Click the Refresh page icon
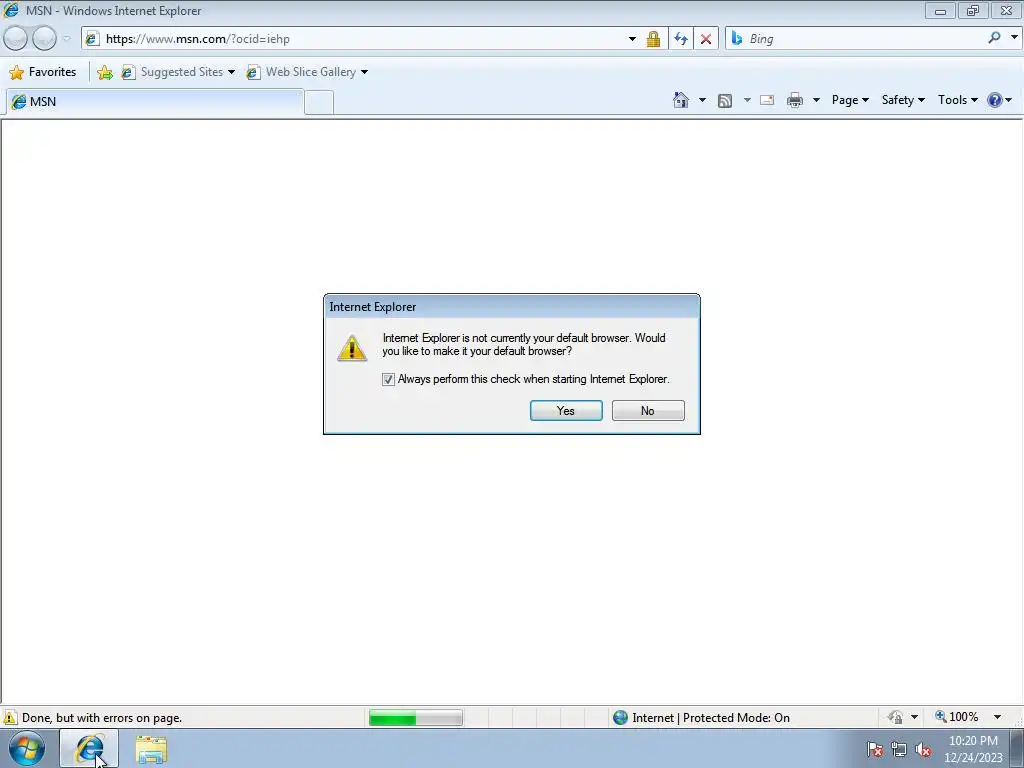1024x768 pixels. [x=680, y=39]
